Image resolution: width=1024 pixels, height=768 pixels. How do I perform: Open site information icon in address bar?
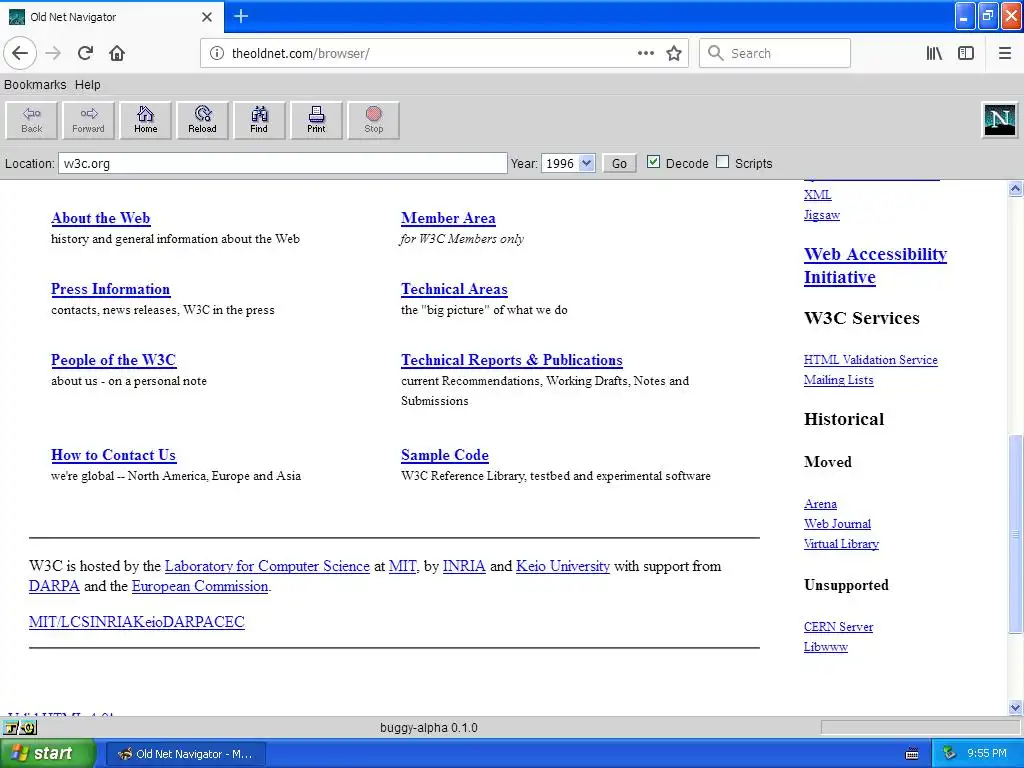pos(217,53)
